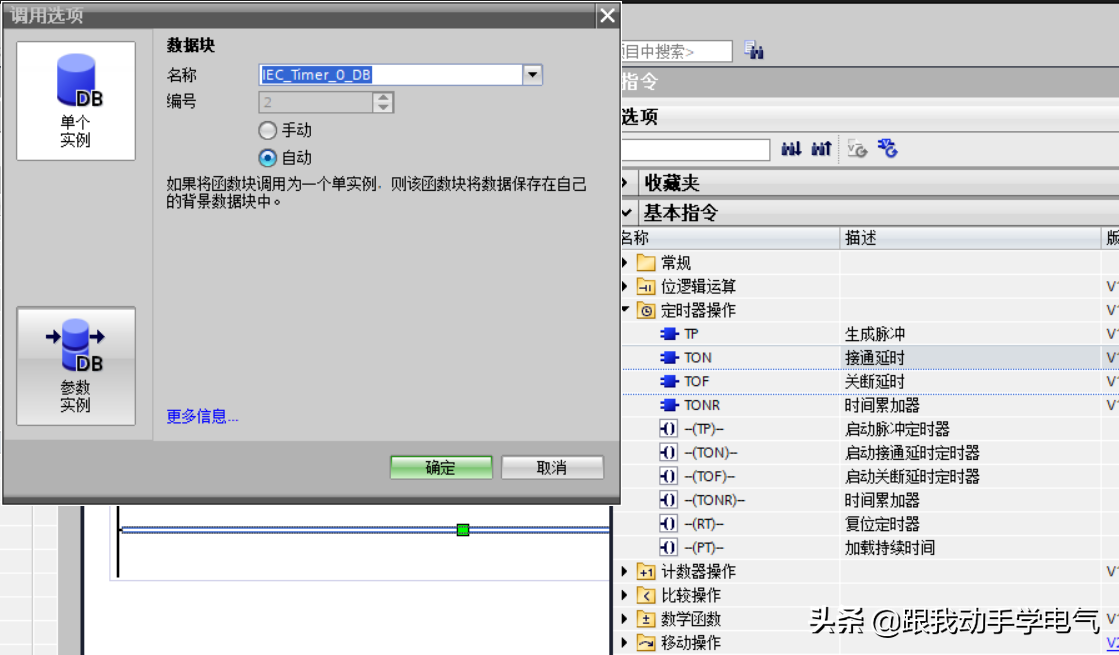The image size is (1119, 655).
Task: Click the search downward icon in instructions options
Action: [x=791, y=149]
